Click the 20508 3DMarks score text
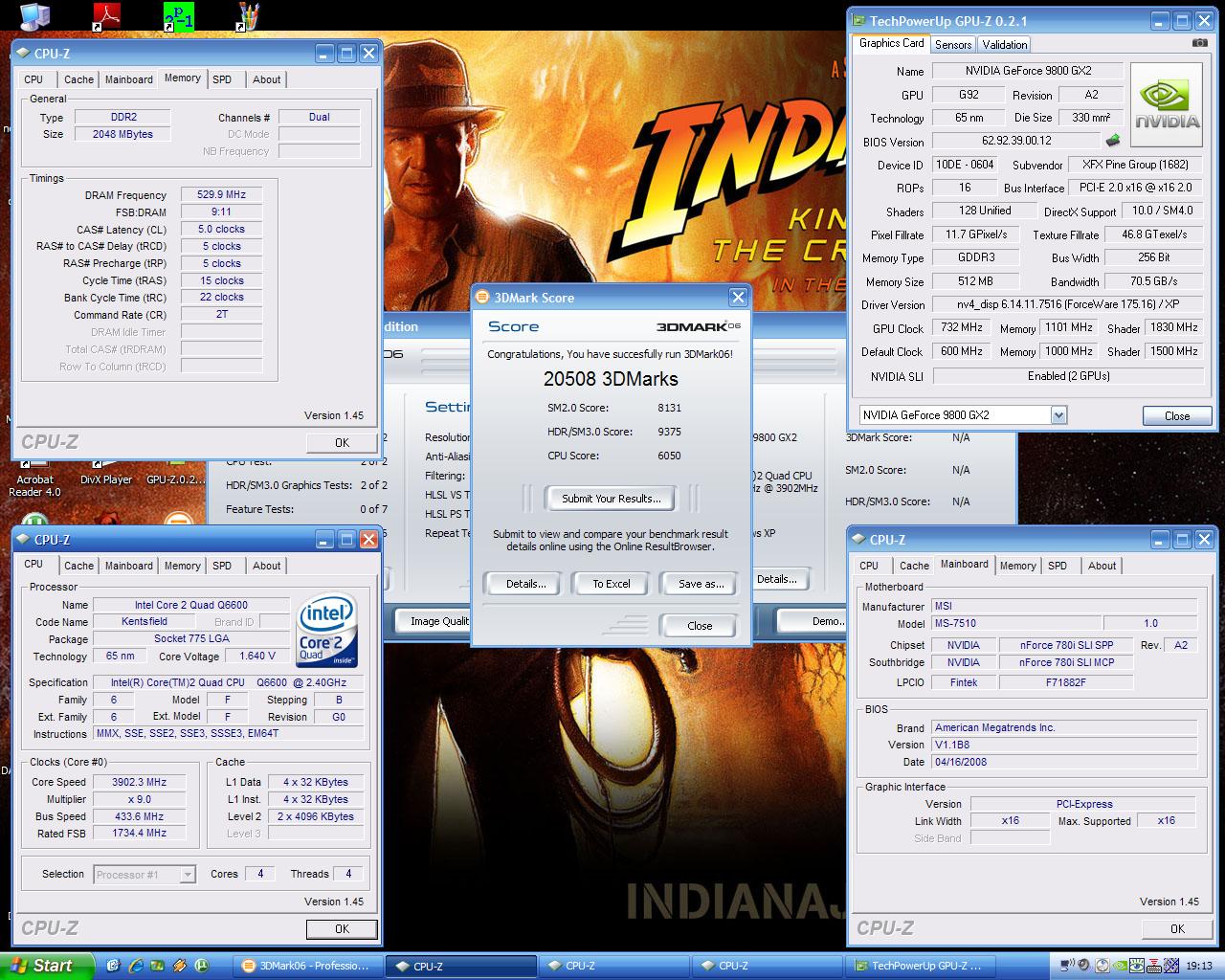The width and height of the screenshot is (1225, 980). (611, 379)
